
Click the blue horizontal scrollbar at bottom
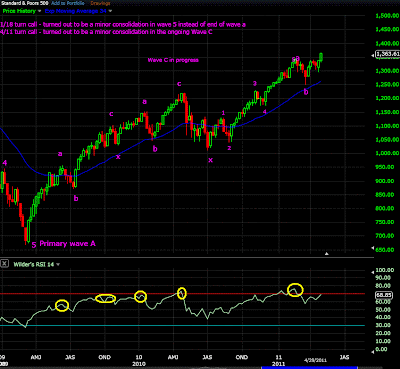coord(309,367)
